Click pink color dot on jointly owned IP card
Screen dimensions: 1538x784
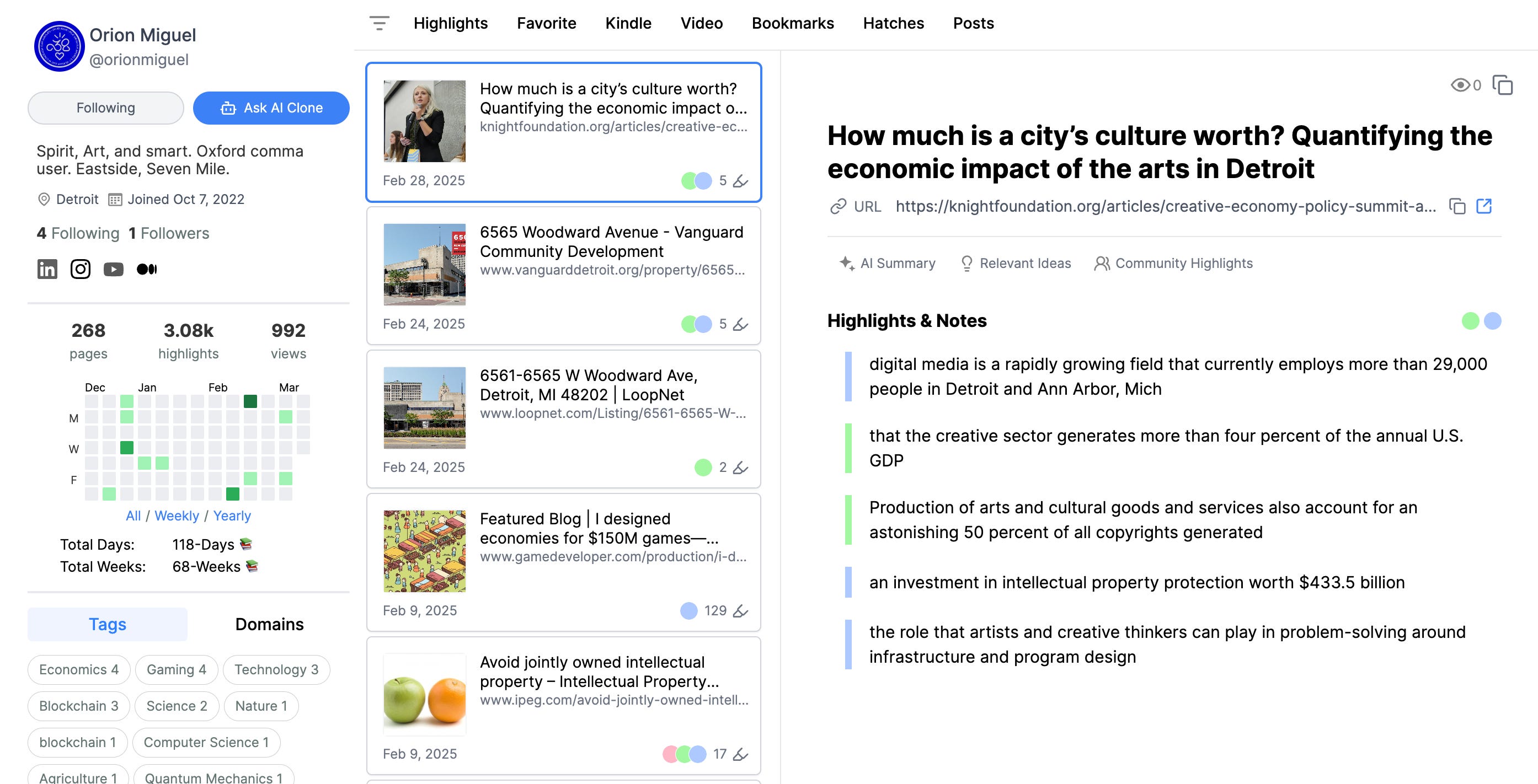pos(669,754)
